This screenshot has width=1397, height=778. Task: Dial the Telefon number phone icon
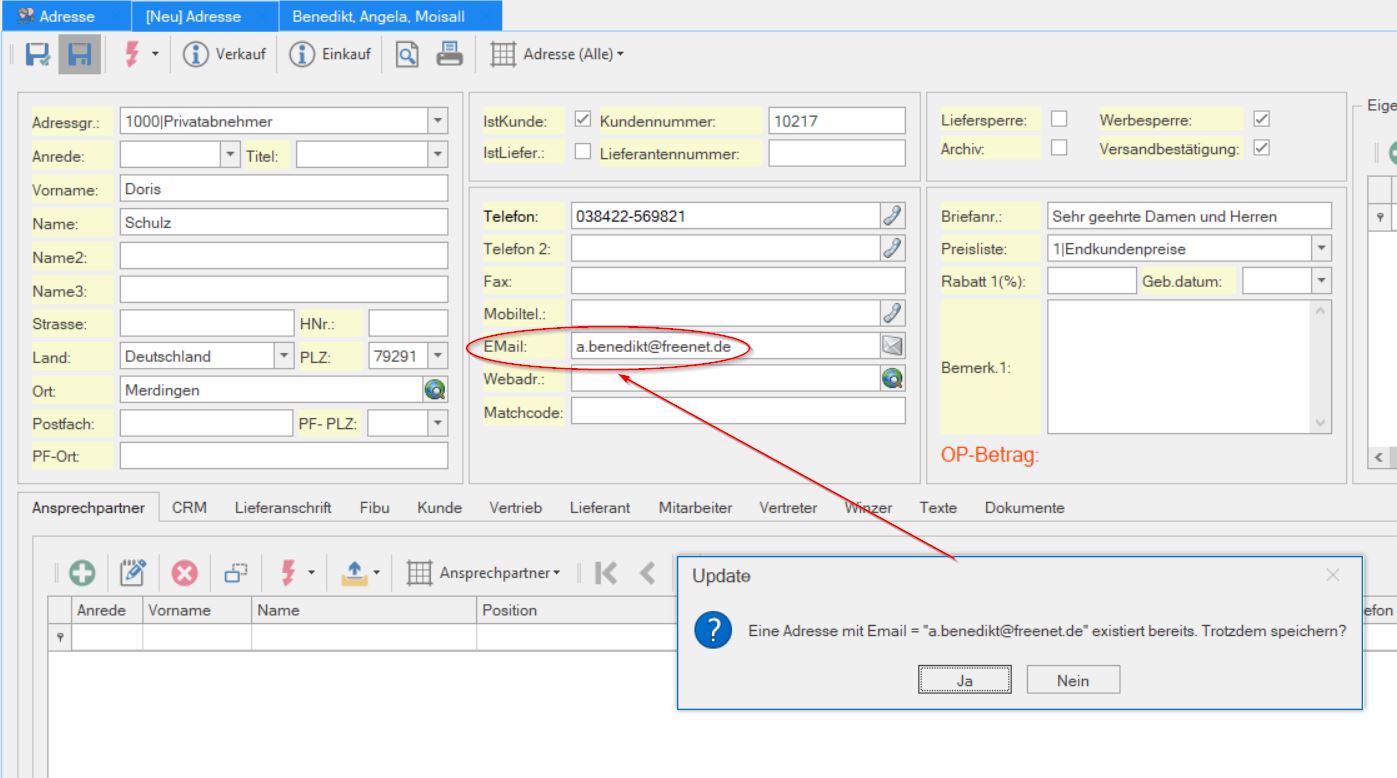click(892, 216)
